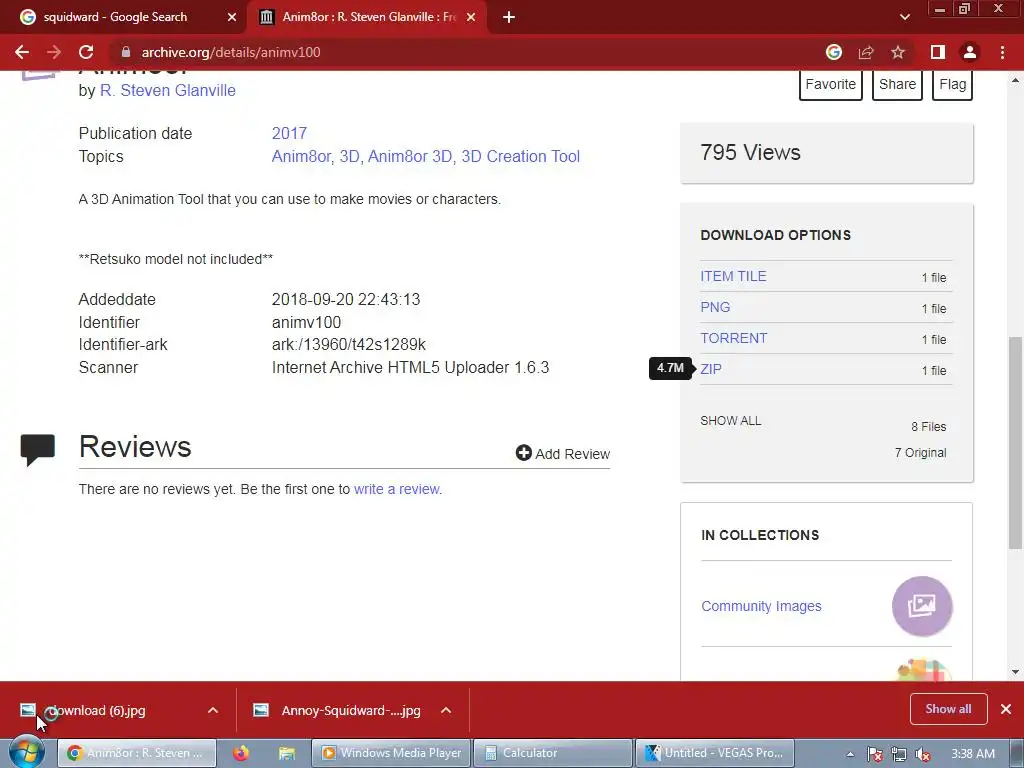Open the 3D topic link

coord(349,157)
